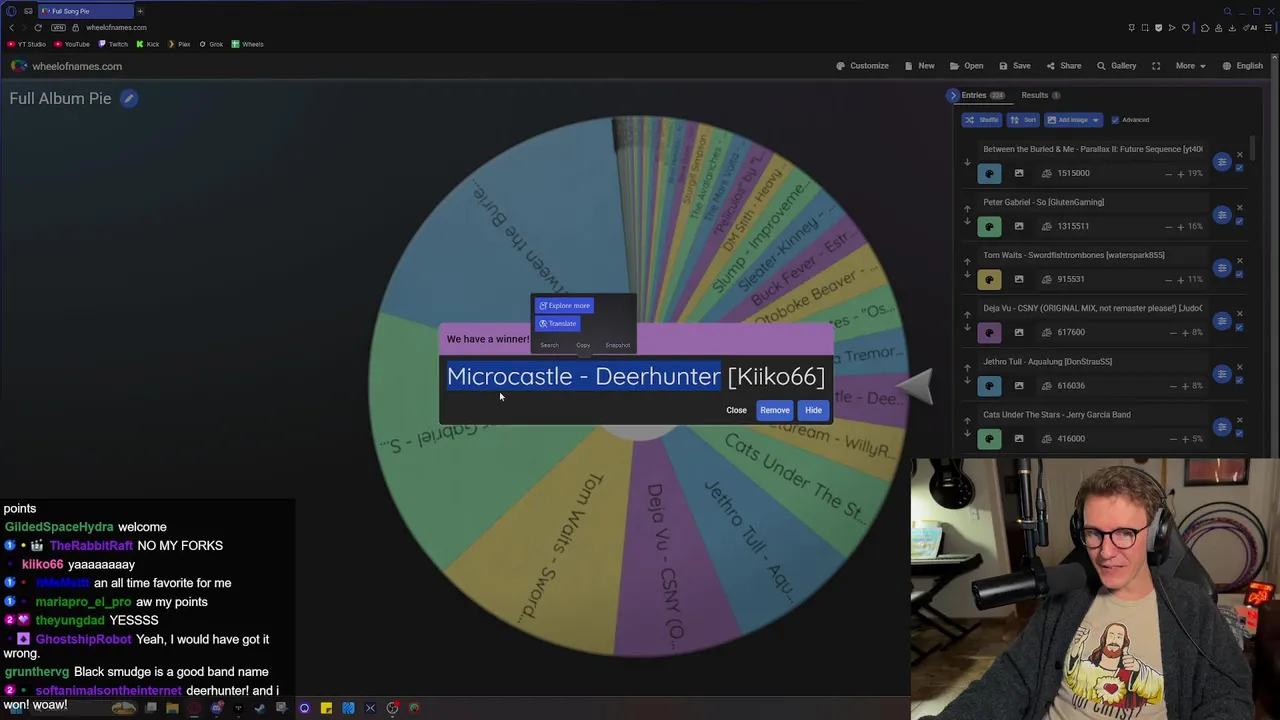This screenshot has width=1280, height=720.
Task: Delete the Tom Waits entry with X
Action: [x=1239, y=261]
